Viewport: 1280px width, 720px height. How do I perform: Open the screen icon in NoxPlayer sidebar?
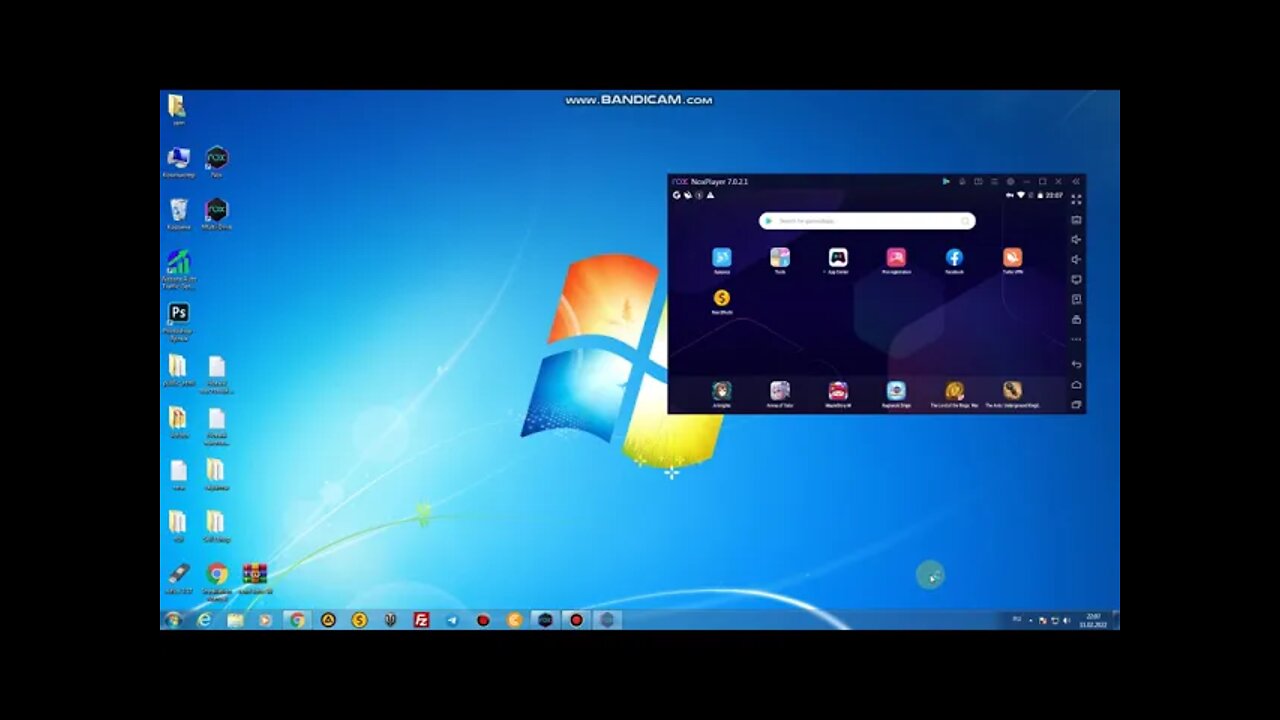pos(1076,280)
